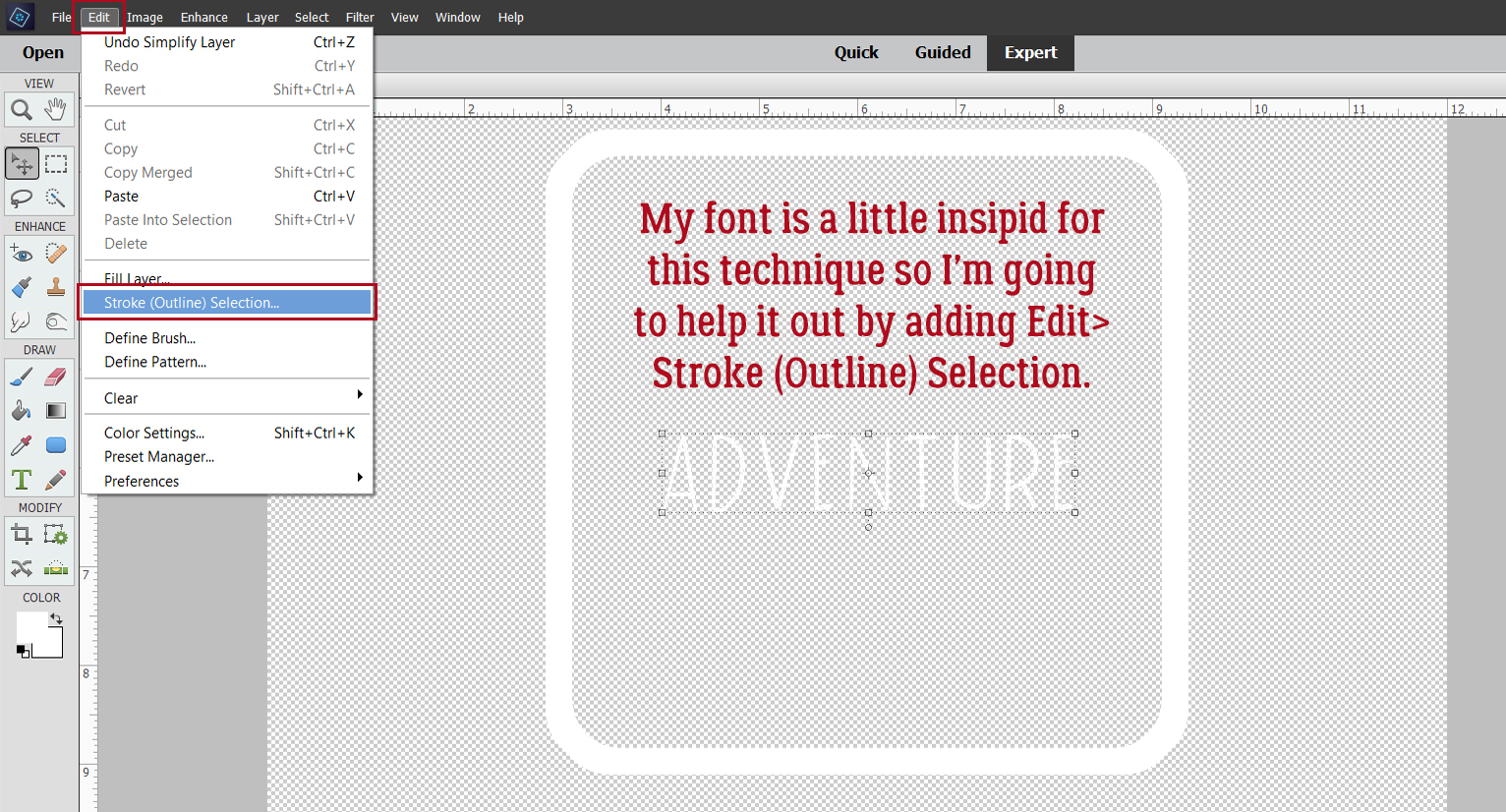Swap foreground and background colors
The width and height of the screenshot is (1506, 812).
[57, 619]
